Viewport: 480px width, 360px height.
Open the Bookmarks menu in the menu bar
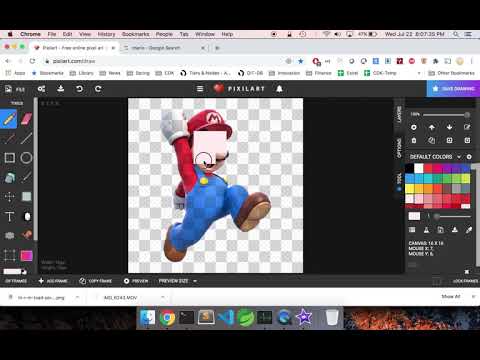coord(135,34)
